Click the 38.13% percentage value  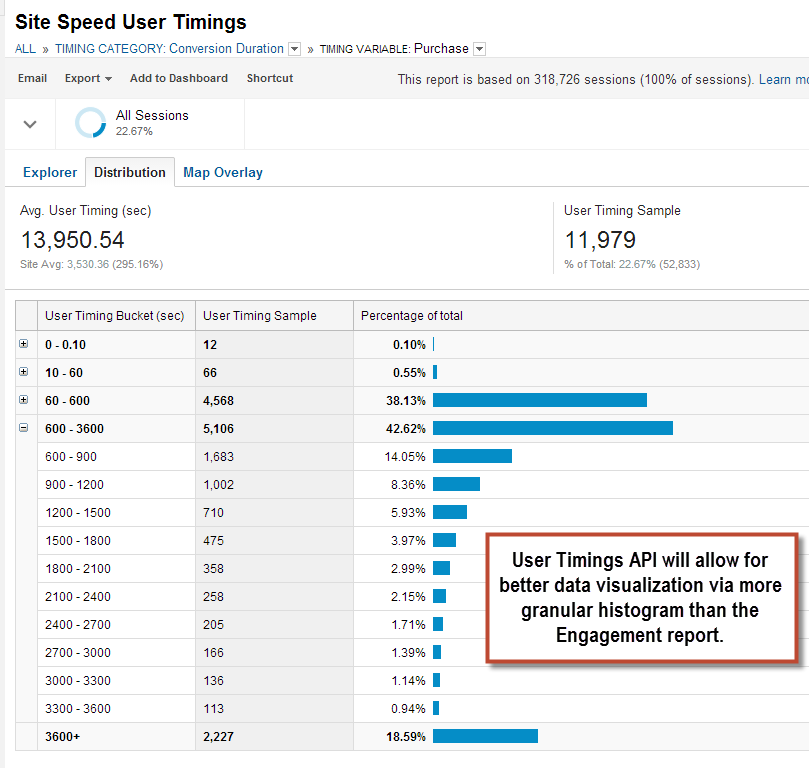tap(406, 401)
